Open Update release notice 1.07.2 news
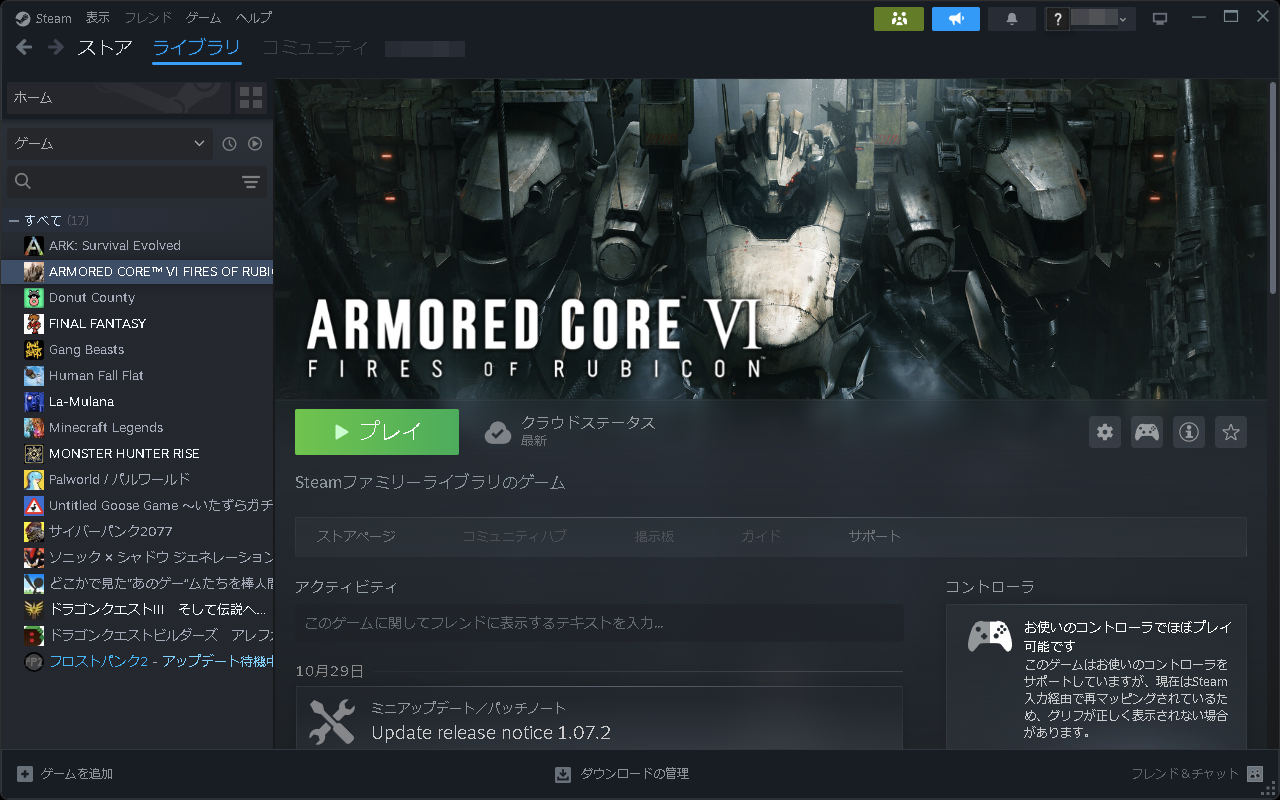Viewport: 1280px width, 800px height. [x=491, y=733]
